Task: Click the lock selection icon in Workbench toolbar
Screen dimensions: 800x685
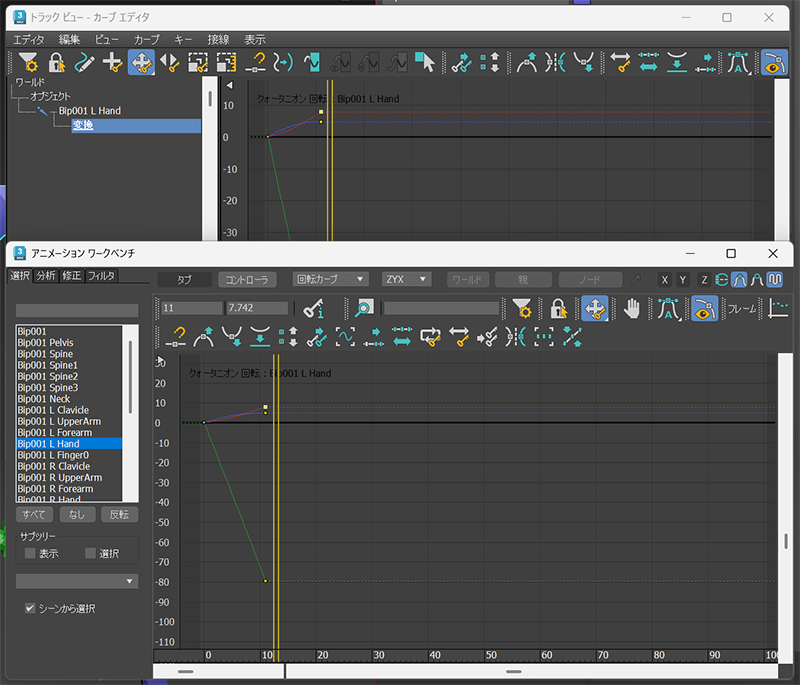Action: tap(559, 309)
